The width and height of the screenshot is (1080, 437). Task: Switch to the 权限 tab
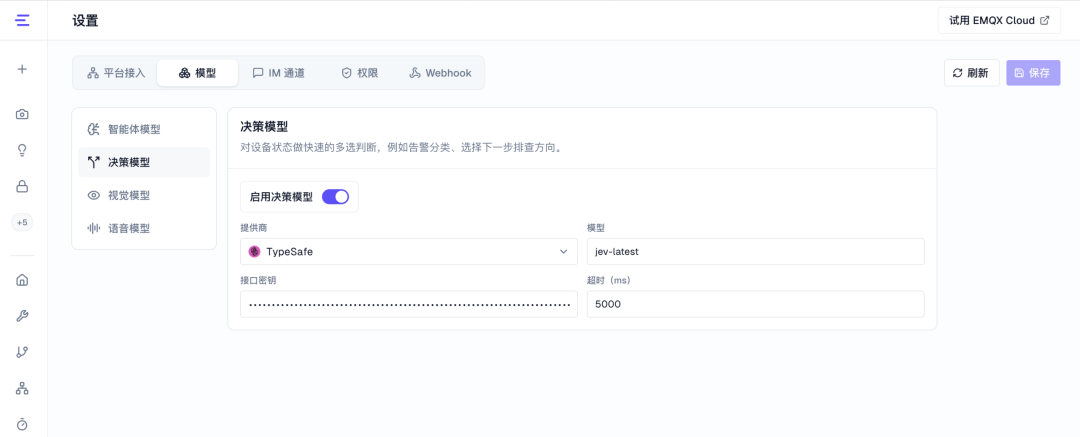tap(360, 73)
